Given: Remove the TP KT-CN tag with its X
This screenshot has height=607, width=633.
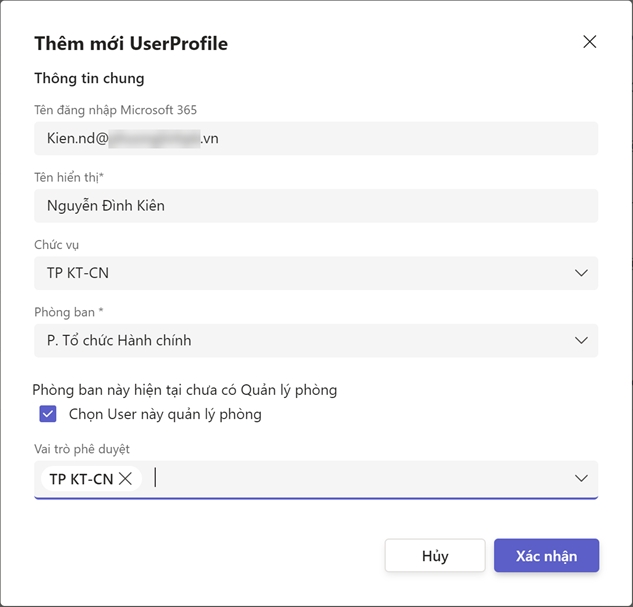Looking at the screenshot, I should (x=125, y=479).
